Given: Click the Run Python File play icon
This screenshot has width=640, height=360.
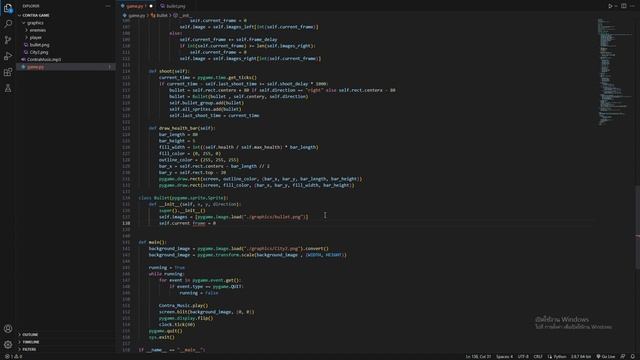Looking at the screenshot, I should (610, 6).
